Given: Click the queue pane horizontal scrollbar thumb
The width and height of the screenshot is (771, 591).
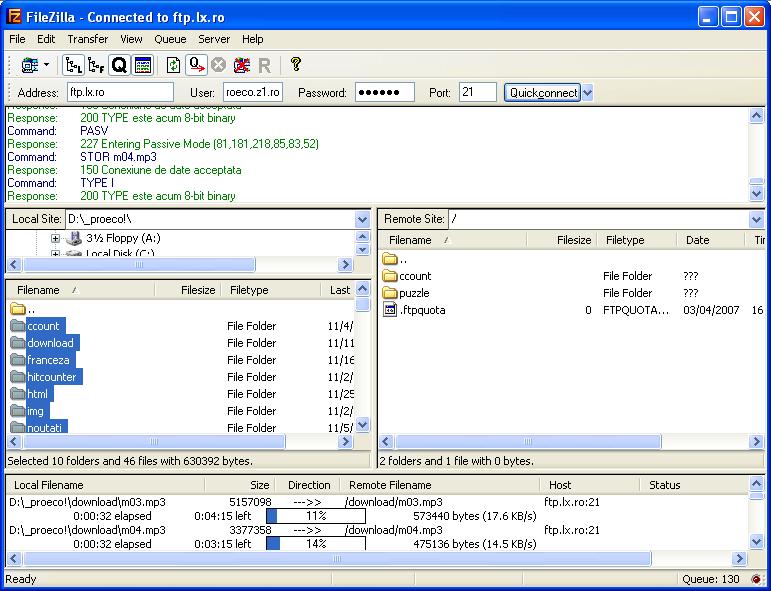Looking at the screenshot, I should click(x=337, y=559).
